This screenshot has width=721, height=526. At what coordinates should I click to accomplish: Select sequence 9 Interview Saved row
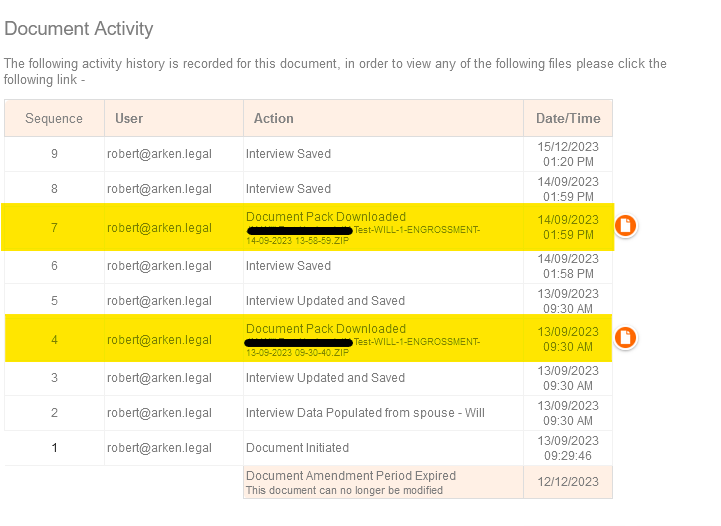pos(288,154)
